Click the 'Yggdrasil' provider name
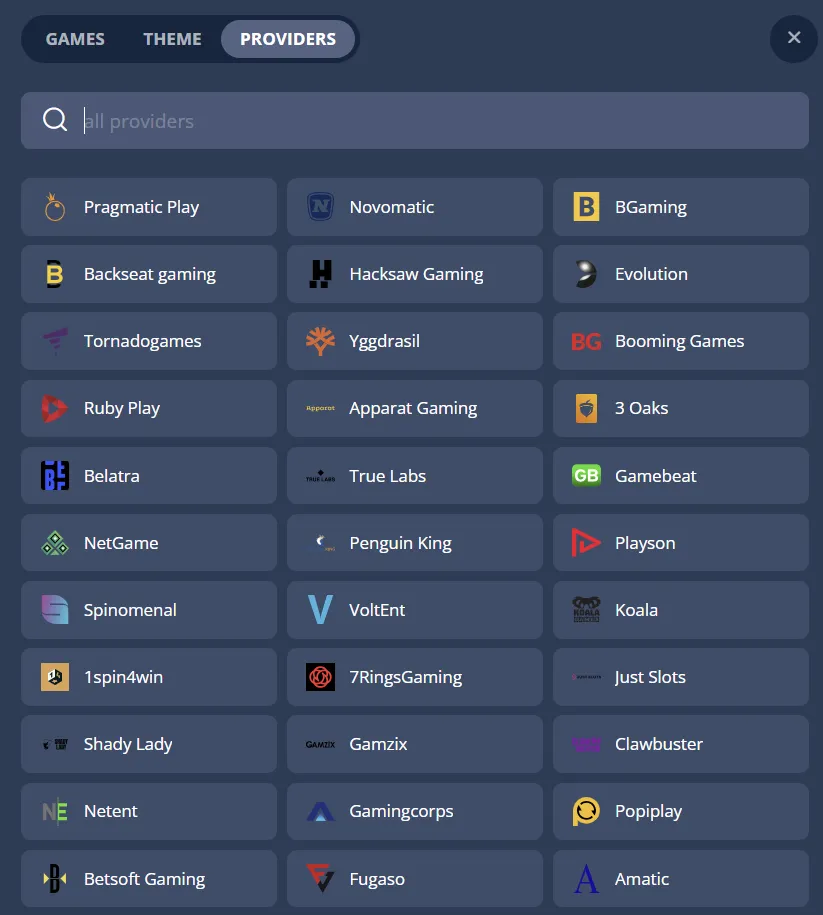 [x=385, y=341]
